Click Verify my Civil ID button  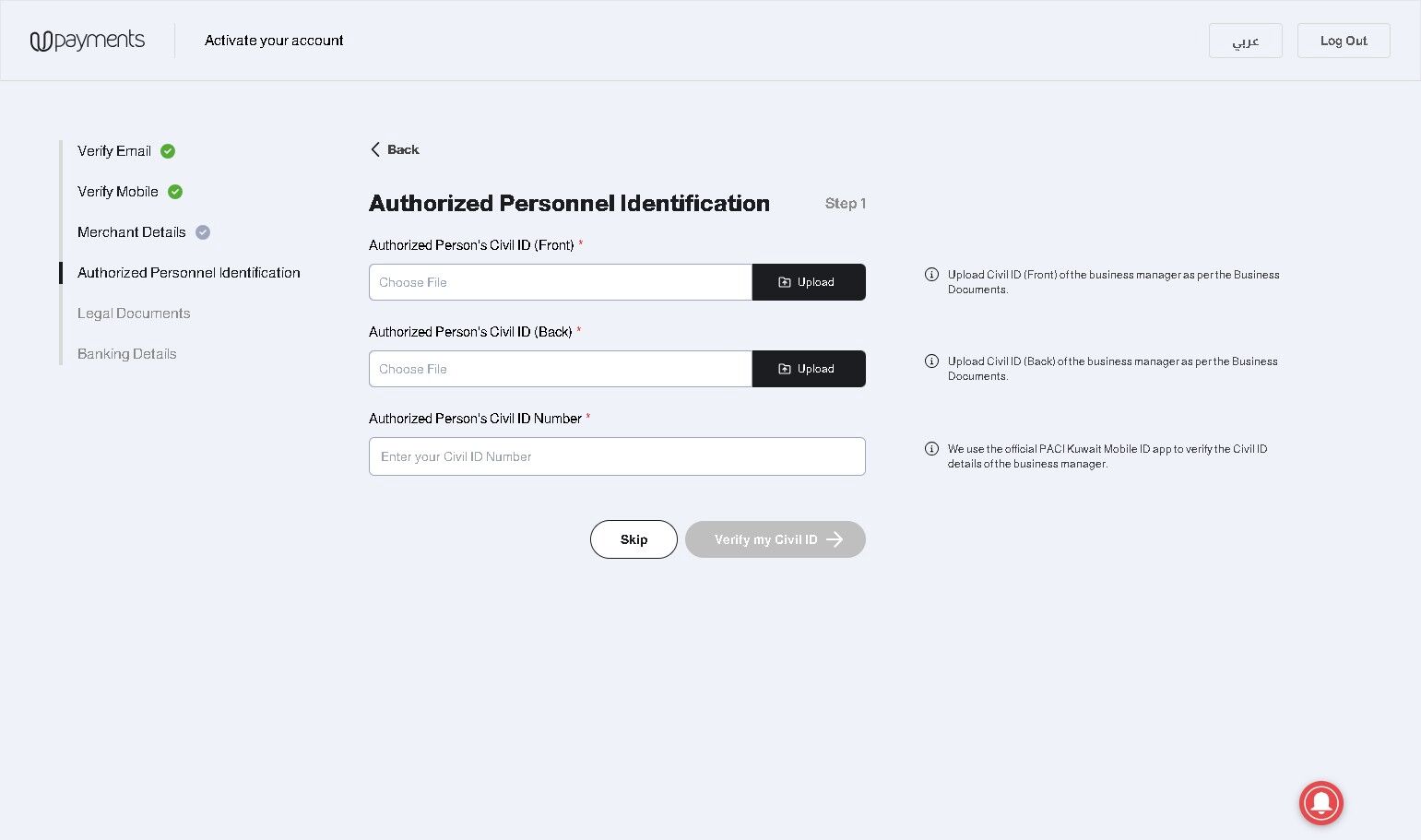(x=776, y=539)
